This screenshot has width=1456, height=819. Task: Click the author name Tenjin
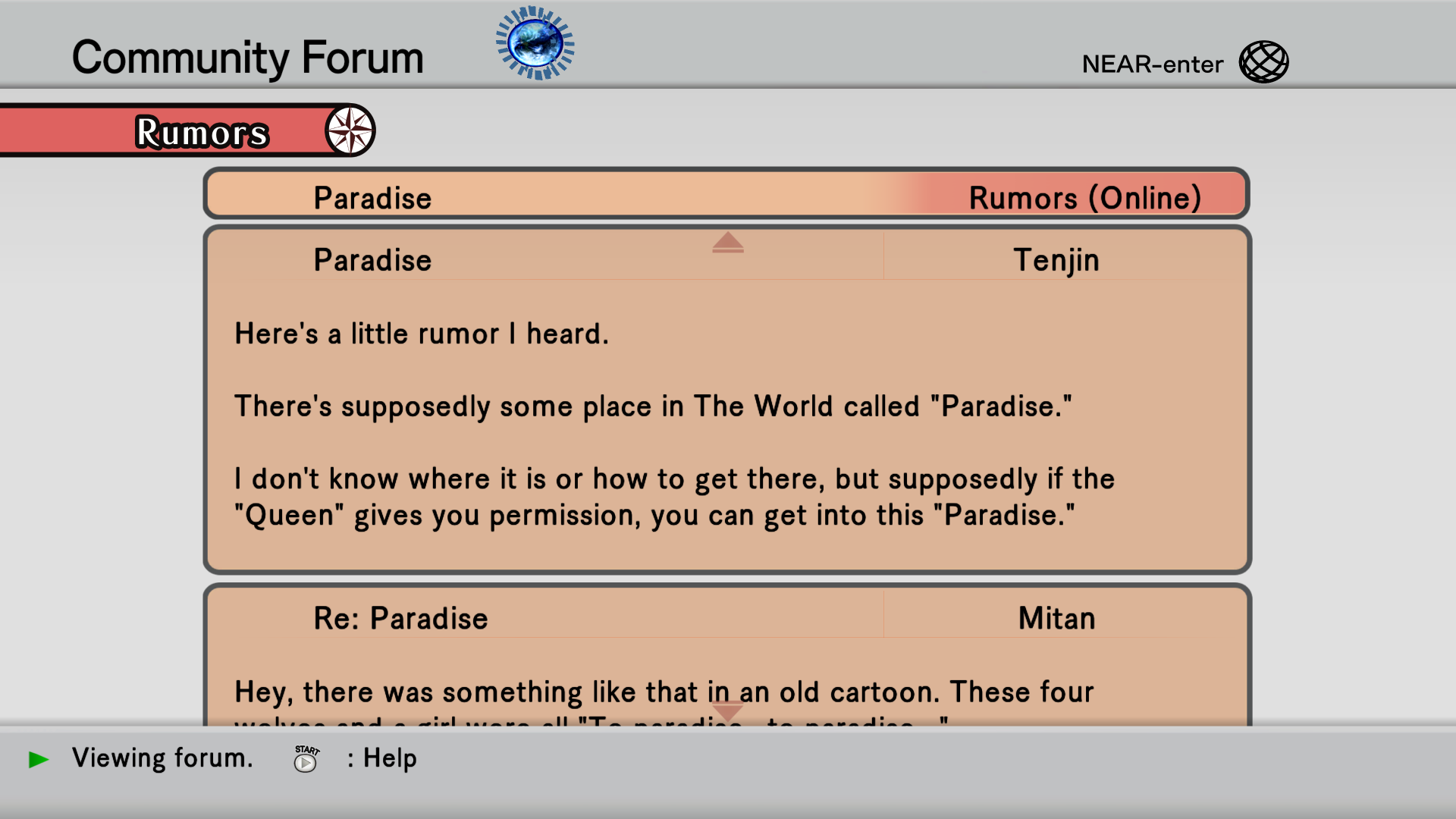[1056, 260]
